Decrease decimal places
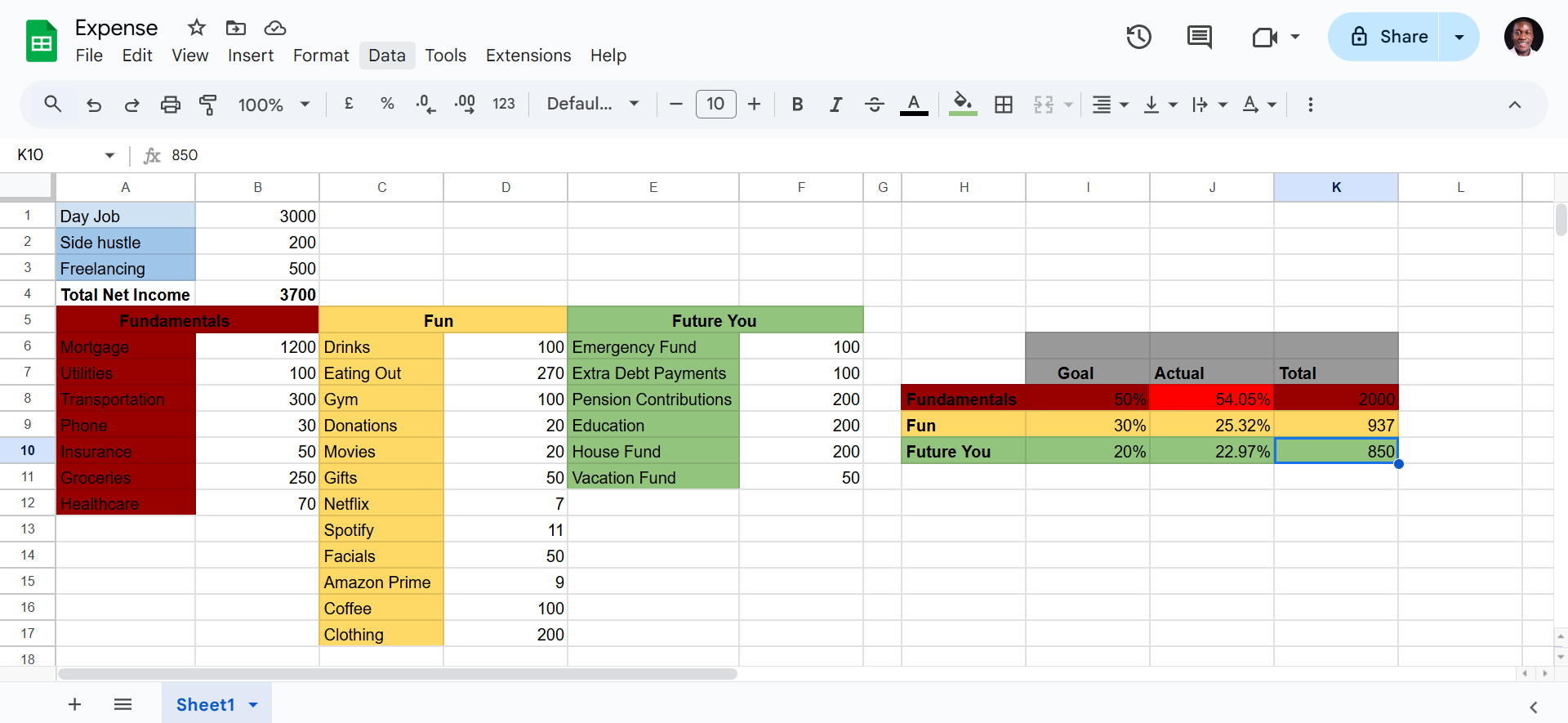 pyautogui.click(x=425, y=104)
